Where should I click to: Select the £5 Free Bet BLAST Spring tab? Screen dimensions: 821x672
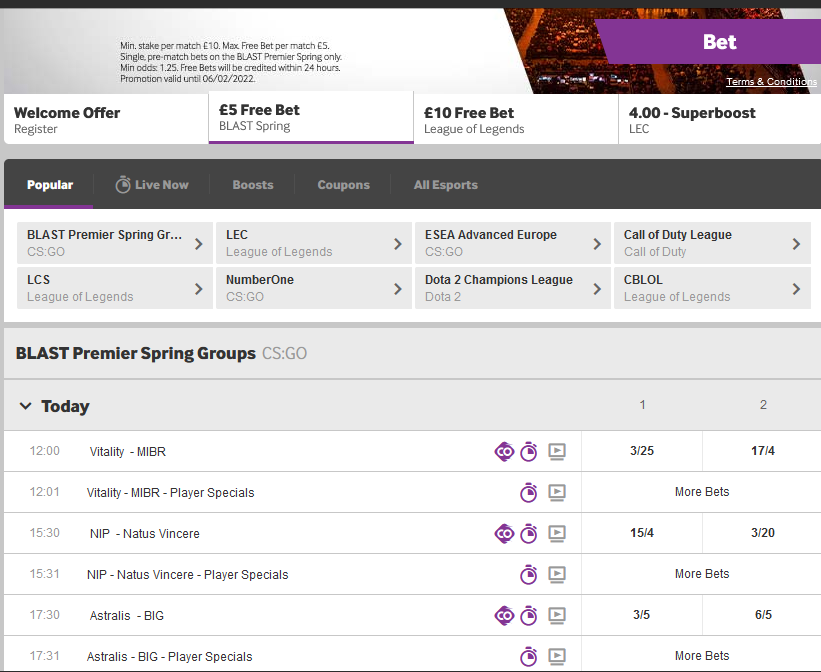click(x=311, y=117)
